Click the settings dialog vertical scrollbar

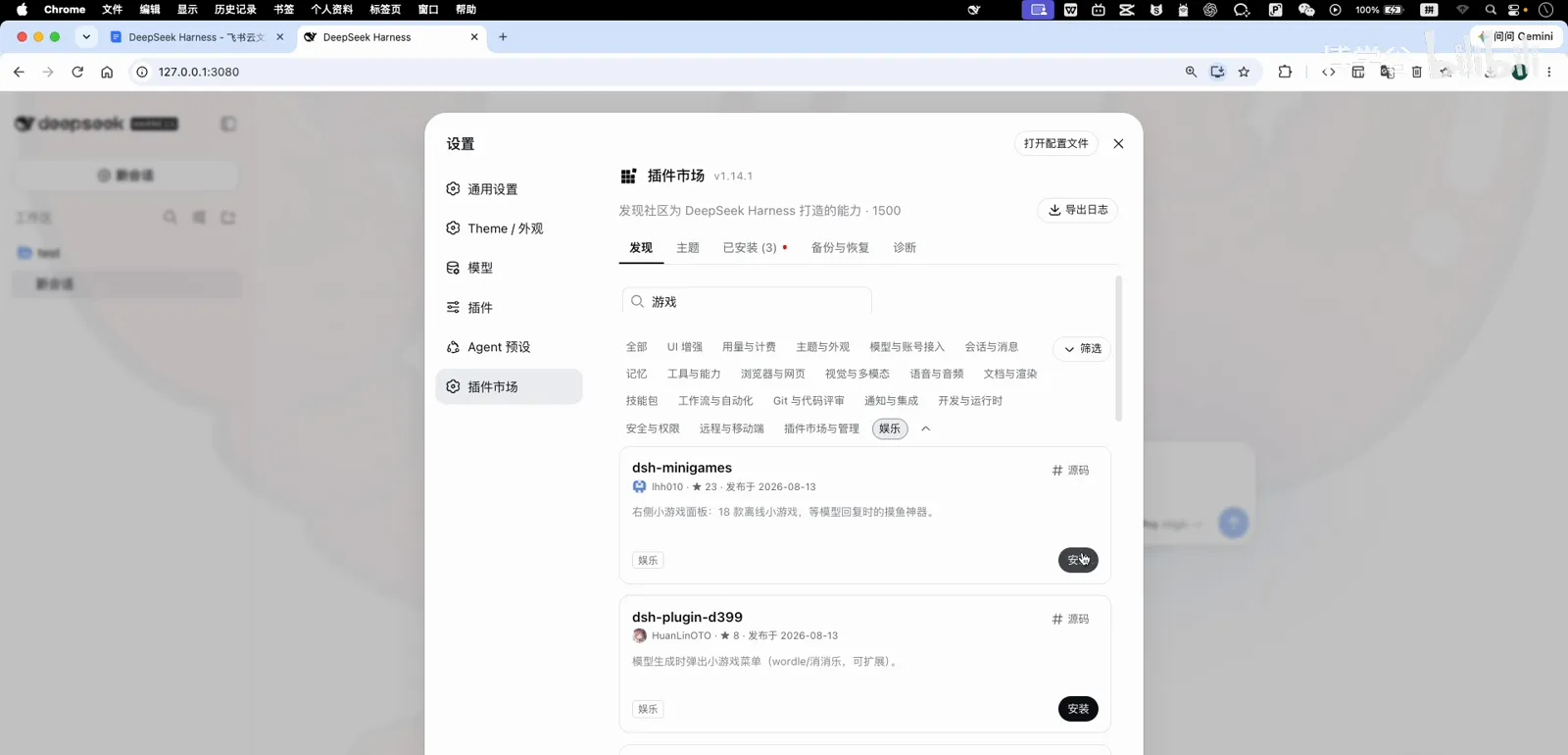[1119, 348]
